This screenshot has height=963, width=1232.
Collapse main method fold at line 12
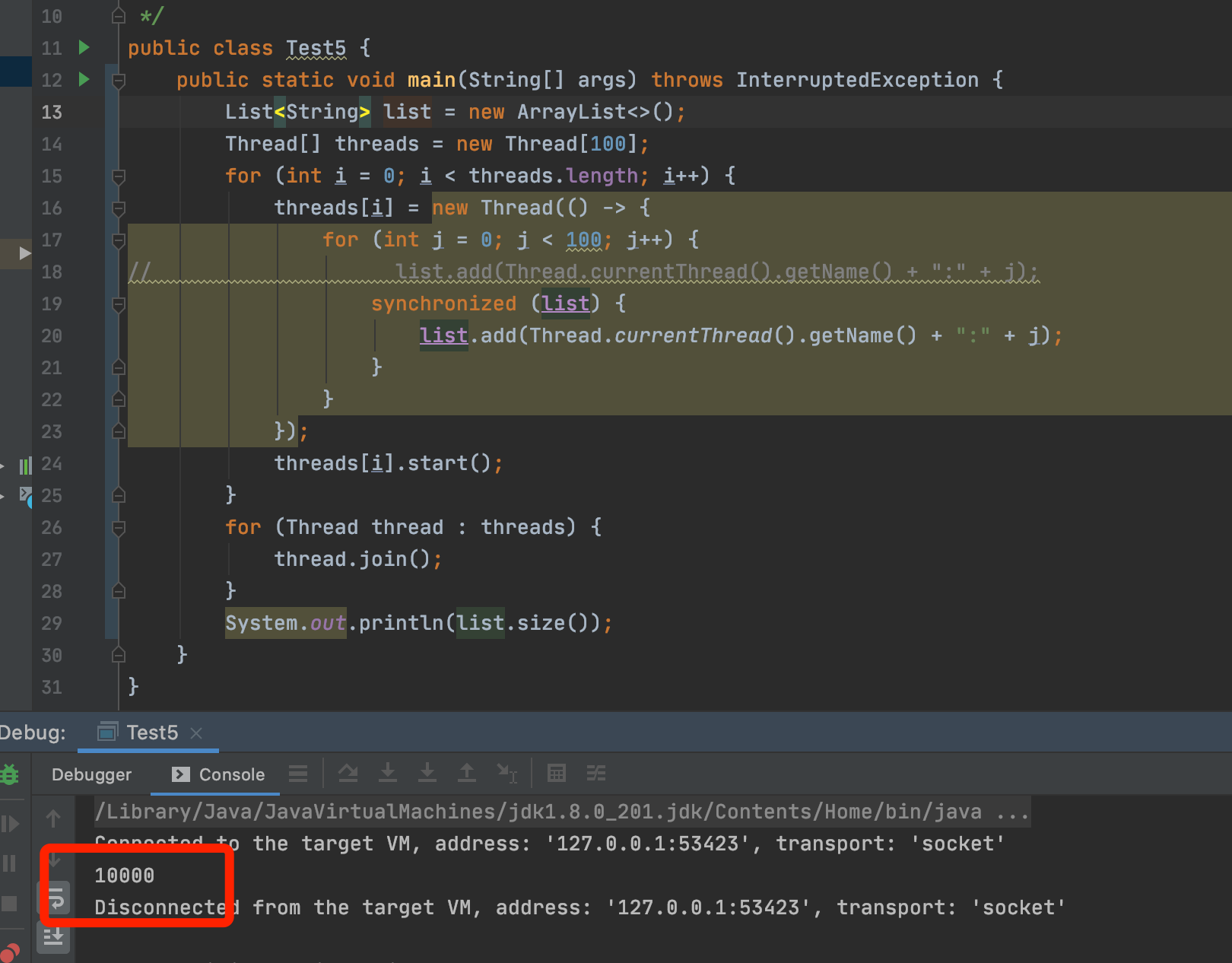click(x=119, y=80)
